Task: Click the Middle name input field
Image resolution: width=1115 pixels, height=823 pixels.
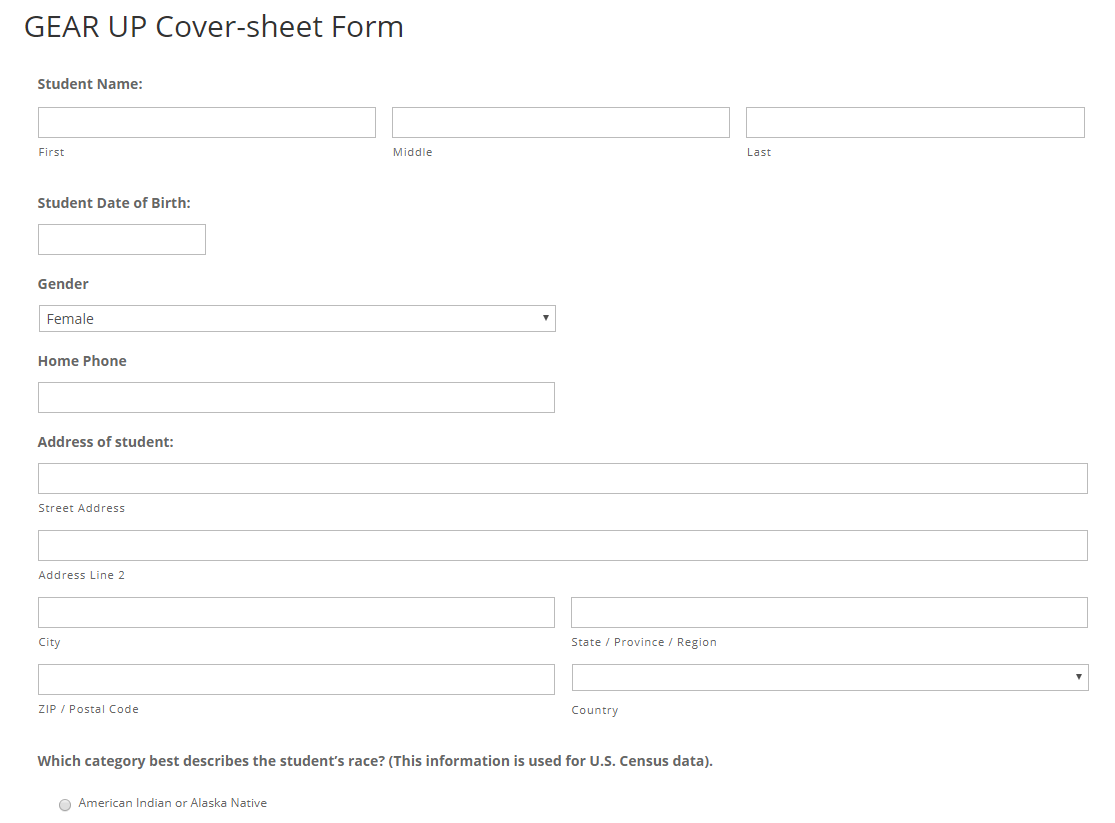Action: tap(561, 122)
